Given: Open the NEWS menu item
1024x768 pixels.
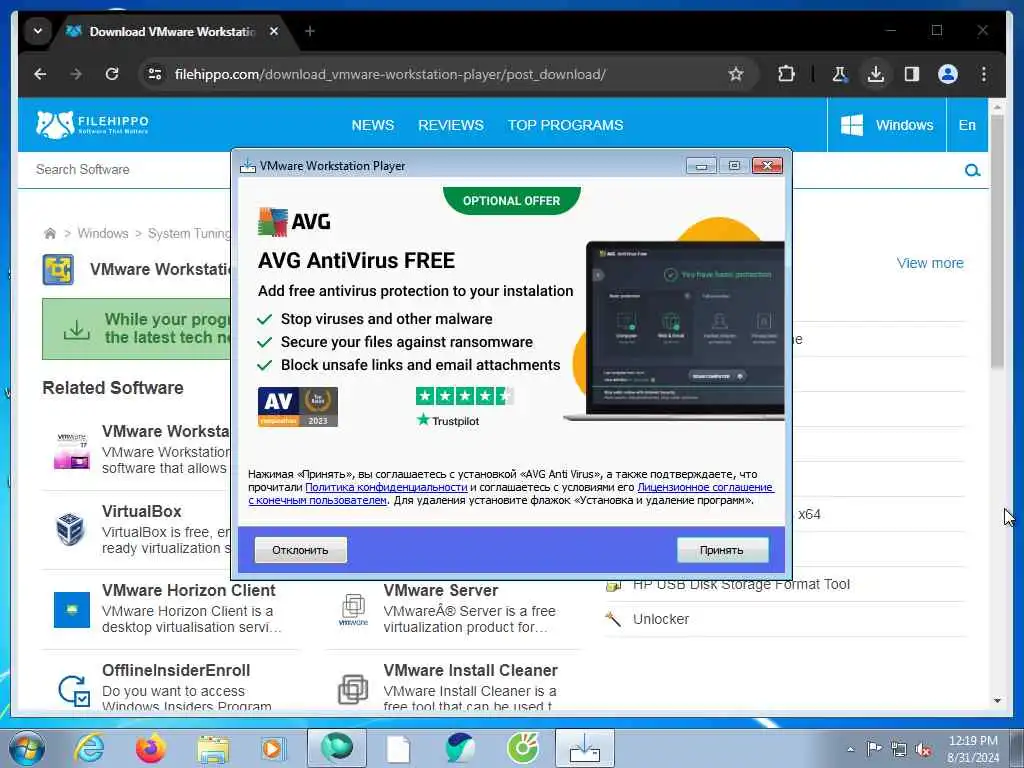Looking at the screenshot, I should 372,125.
